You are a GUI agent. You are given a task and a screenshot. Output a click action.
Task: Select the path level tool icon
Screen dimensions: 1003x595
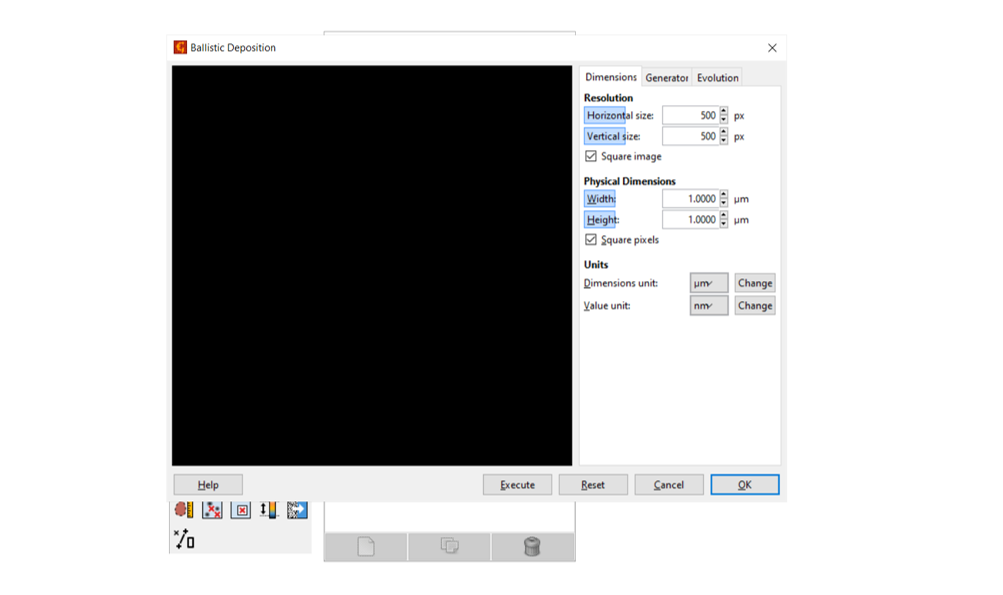coord(184,539)
